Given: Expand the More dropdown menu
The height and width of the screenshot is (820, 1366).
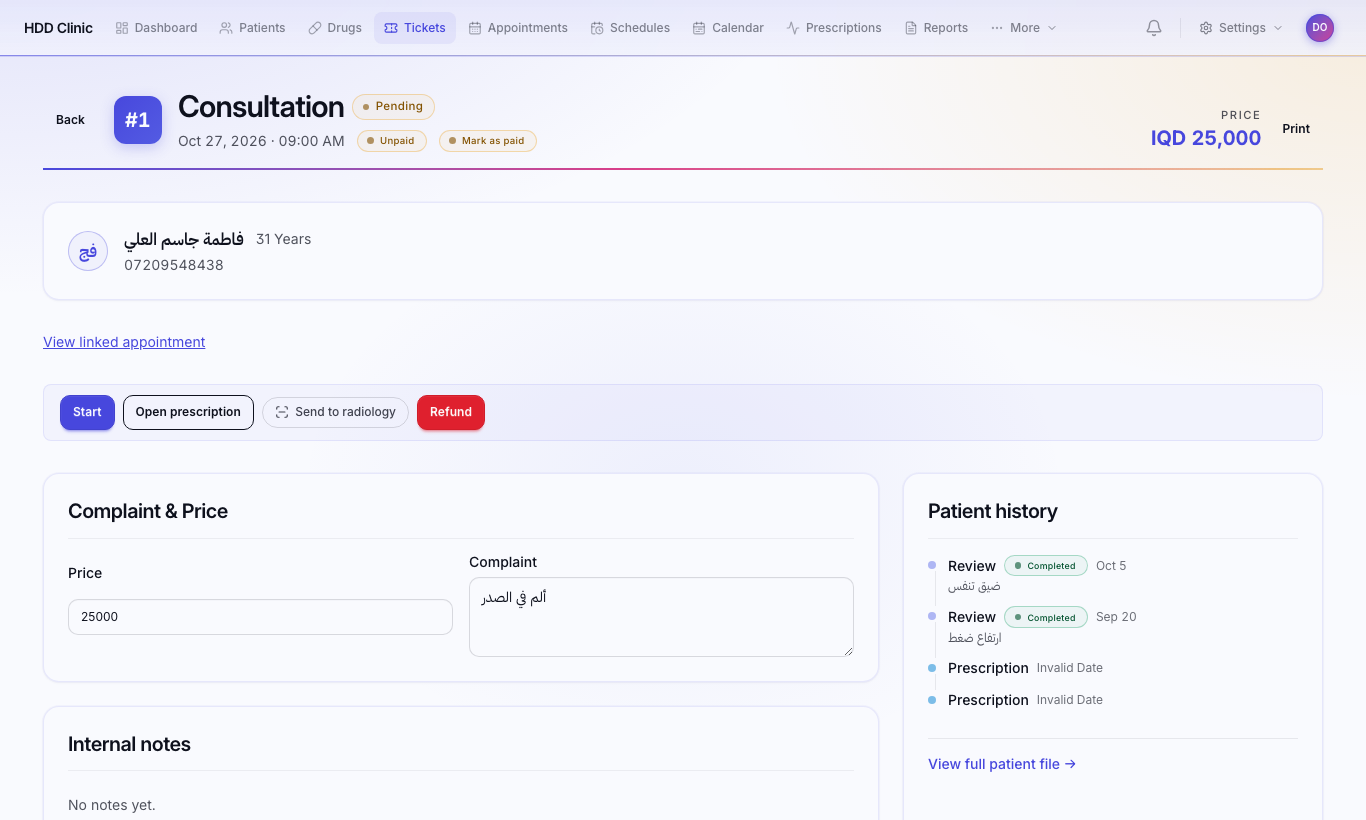Looking at the screenshot, I should tap(1023, 28).
